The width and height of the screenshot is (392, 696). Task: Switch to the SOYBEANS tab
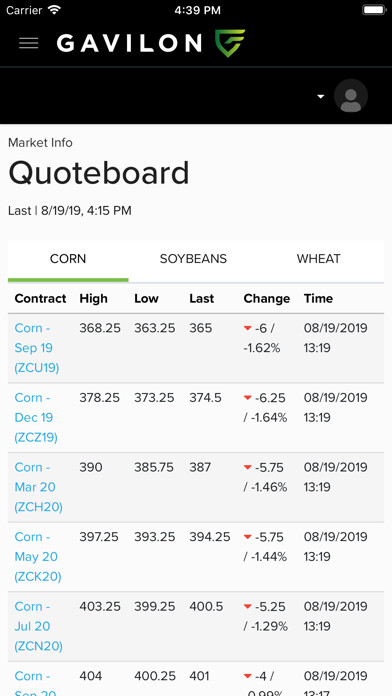[x=193, y=259]
